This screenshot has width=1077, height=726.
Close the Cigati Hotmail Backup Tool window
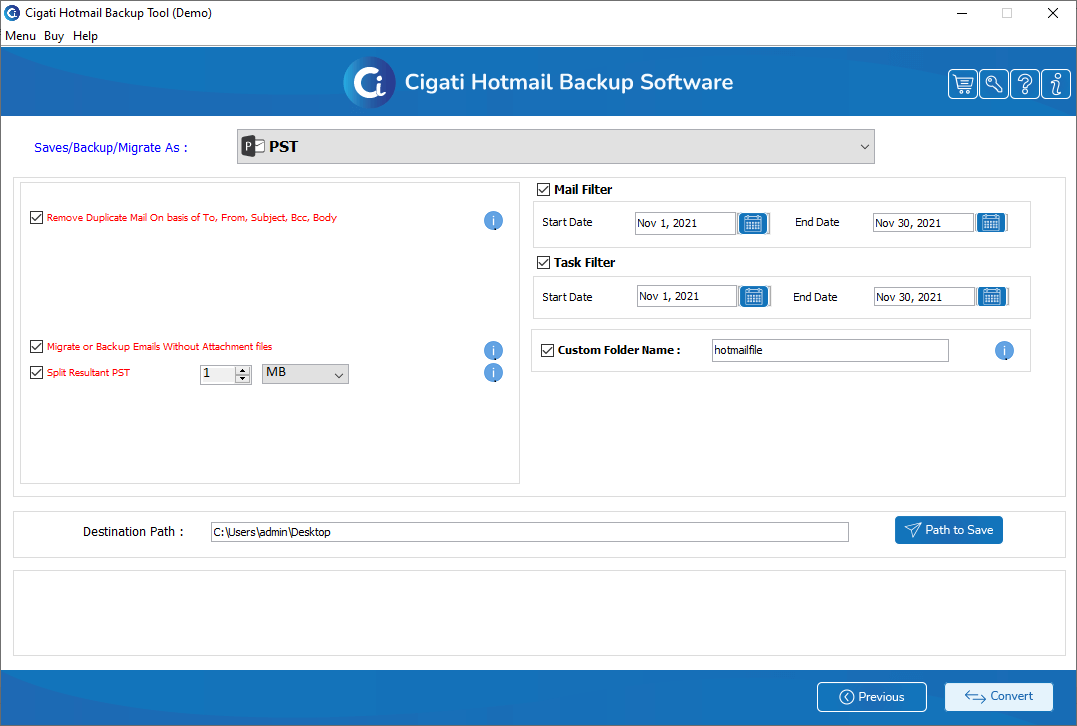(x=1052, y=13)
